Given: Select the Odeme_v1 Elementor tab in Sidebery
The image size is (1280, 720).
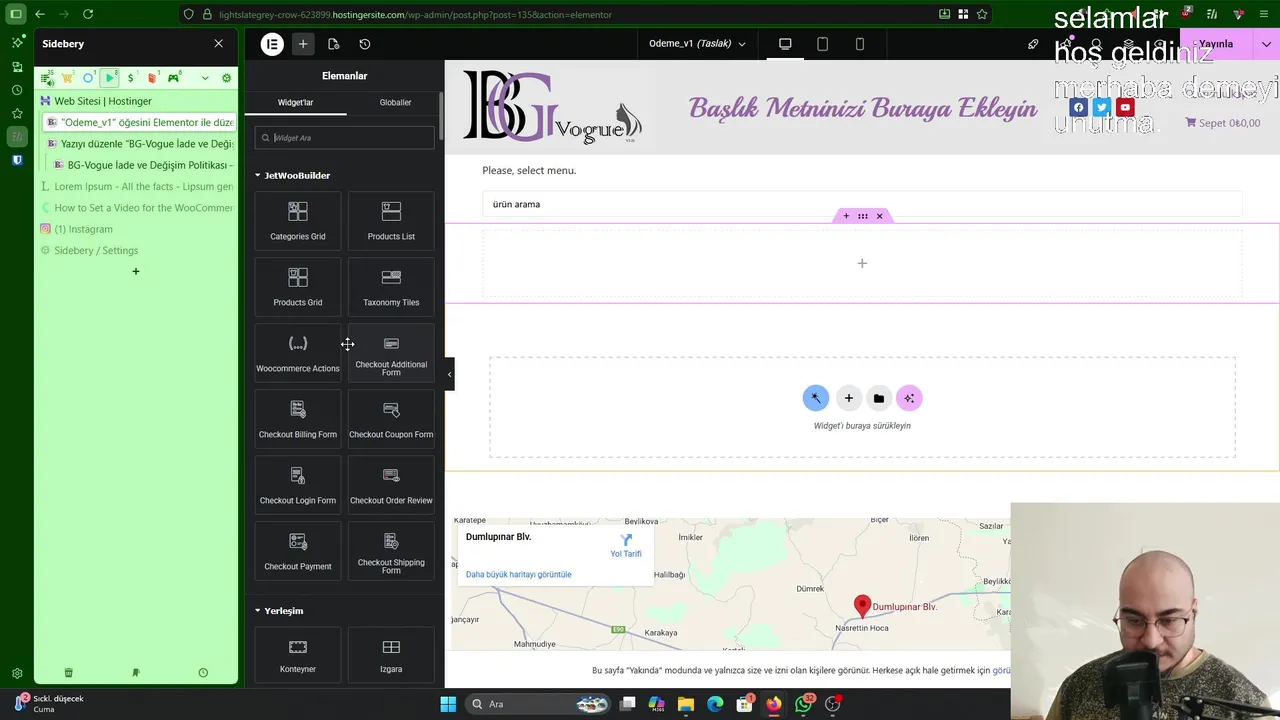Looking at the screenshot, I should (x=140, y=122).
